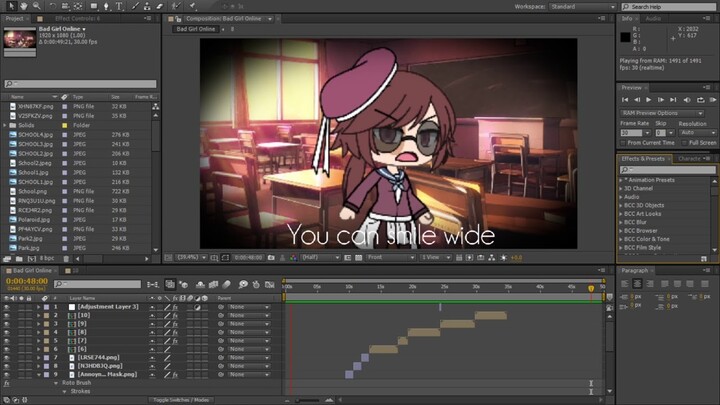Hide LRSE744.png layer eye toggle
Screen dimensions: 720x405
(6, 358)
